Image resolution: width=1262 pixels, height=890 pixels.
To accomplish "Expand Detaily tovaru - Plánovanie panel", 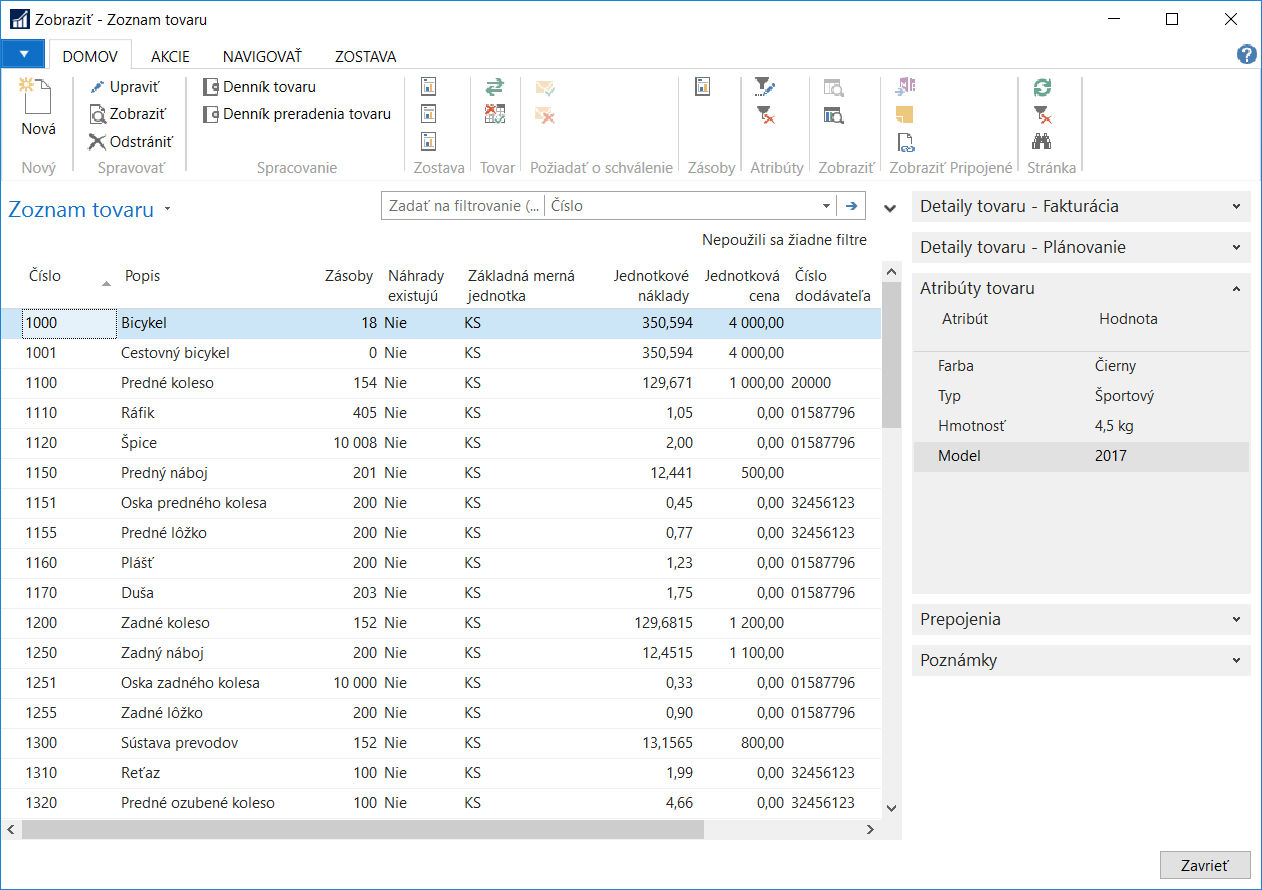I will coord(1081,248).
